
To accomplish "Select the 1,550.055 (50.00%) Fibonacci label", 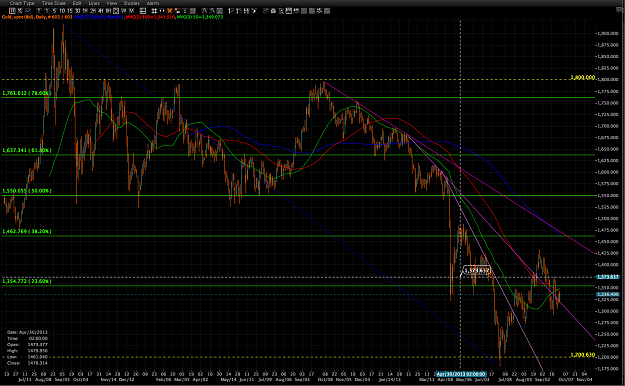I will tap(27, 191).
